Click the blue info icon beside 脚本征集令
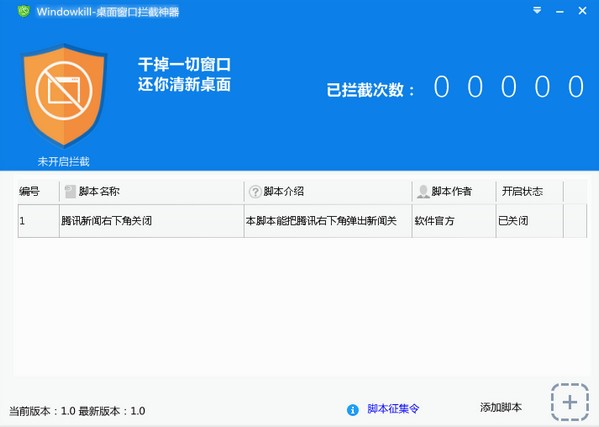 click(353, 410)
